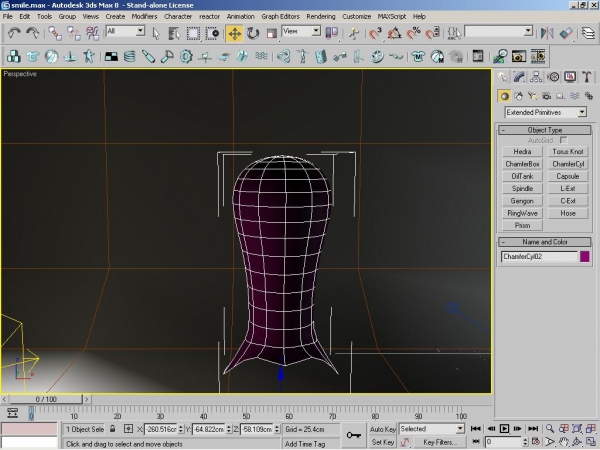The image size is (600, 450).
Task: Toggle the Percent Snap
Action: [x=413, y=33]
